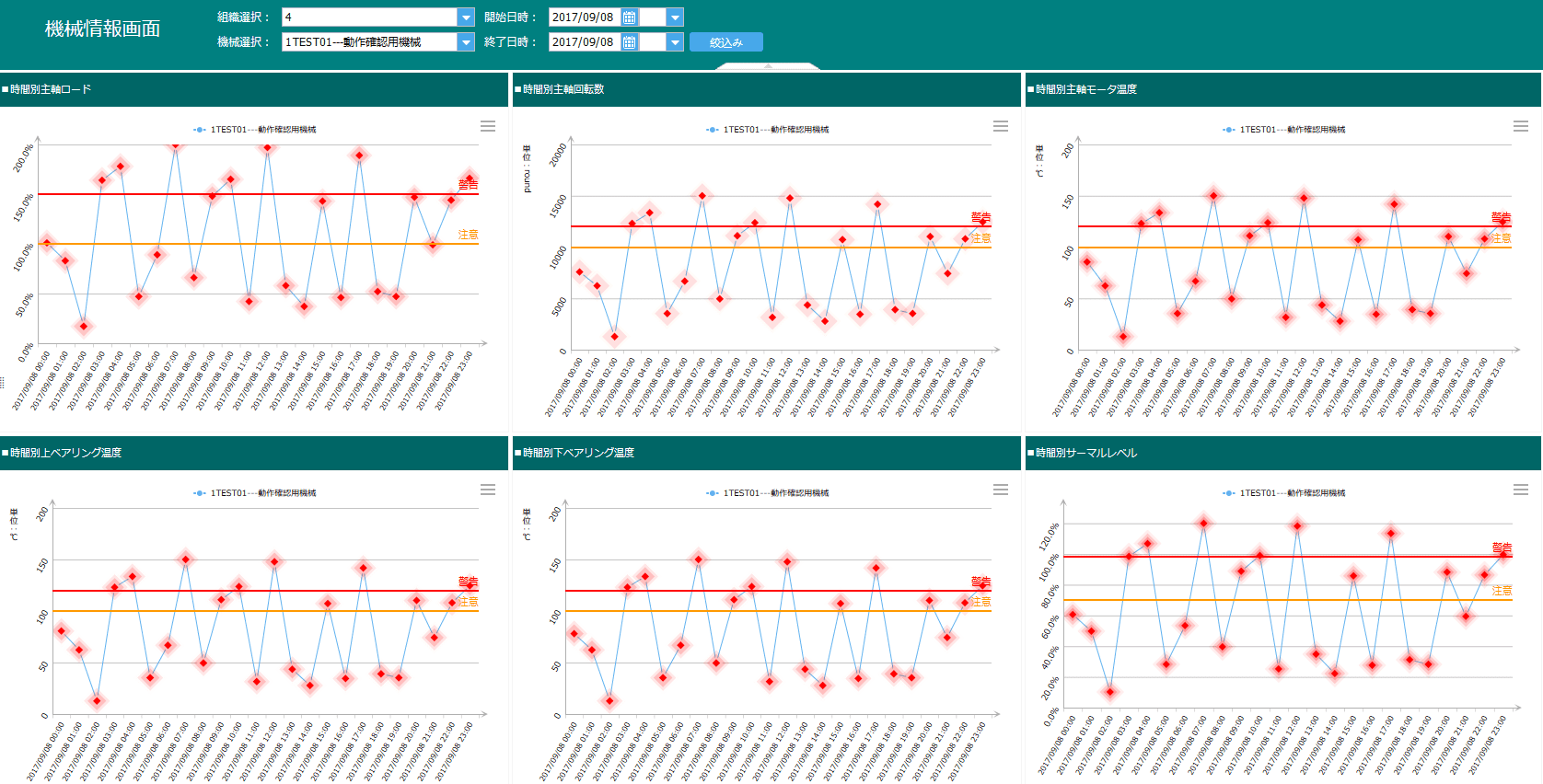This screenshot has height=784, width=1543.
Task: Click 警告 threshold label in 主軸回転数 chart
Action: (x=981, y=217)
